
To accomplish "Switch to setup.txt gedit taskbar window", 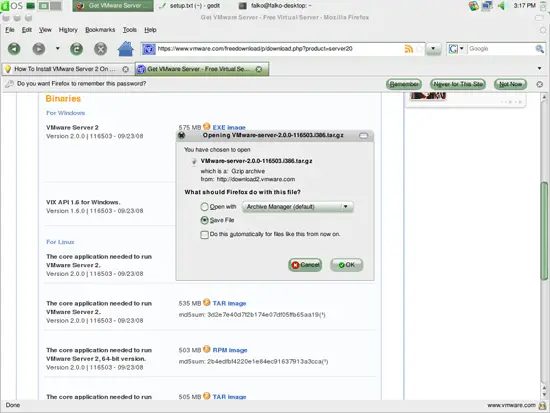I will [x=189, y=6].
